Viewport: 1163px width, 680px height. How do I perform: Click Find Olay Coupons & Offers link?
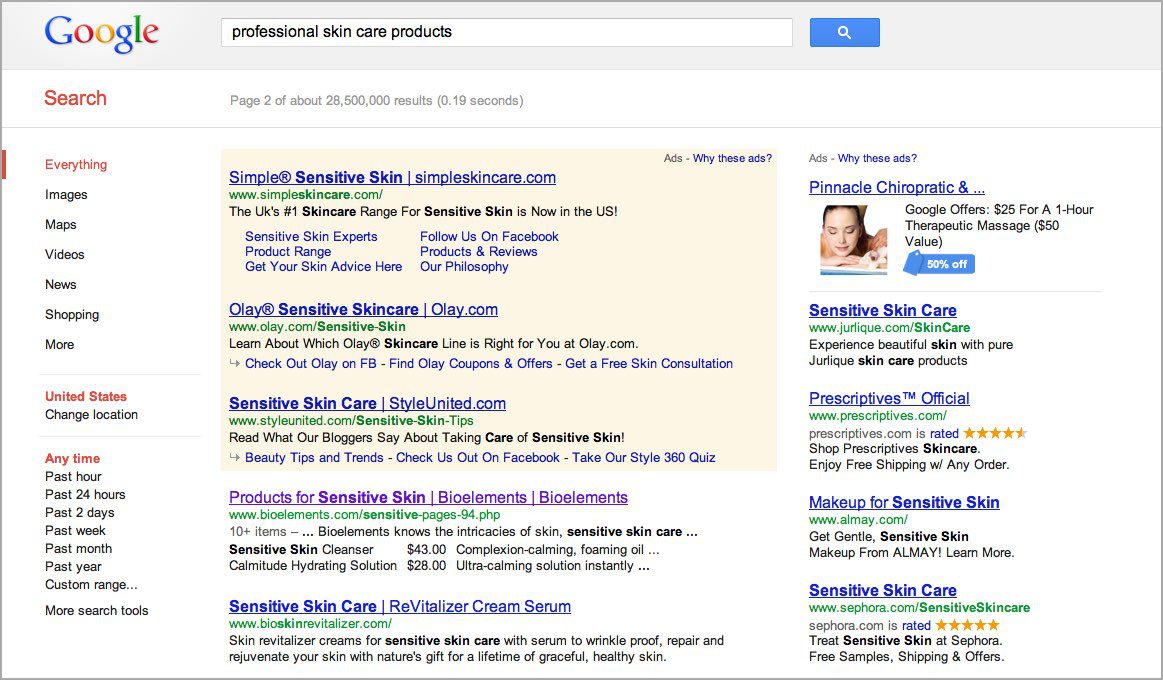pos(471,363)
